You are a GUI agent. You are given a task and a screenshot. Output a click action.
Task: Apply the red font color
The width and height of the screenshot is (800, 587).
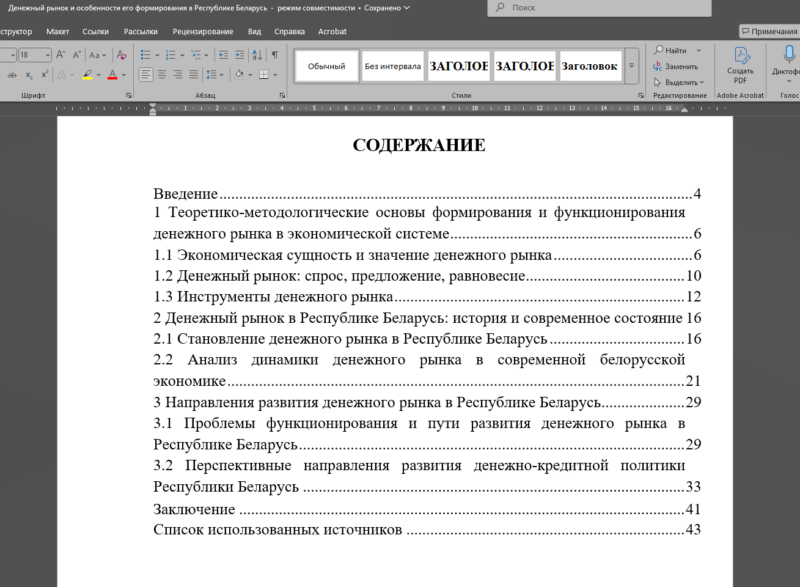tap(113, 75)
